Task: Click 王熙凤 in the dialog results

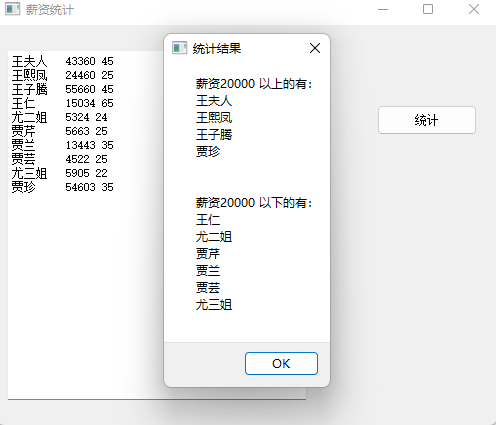Action: pos(214,118)
